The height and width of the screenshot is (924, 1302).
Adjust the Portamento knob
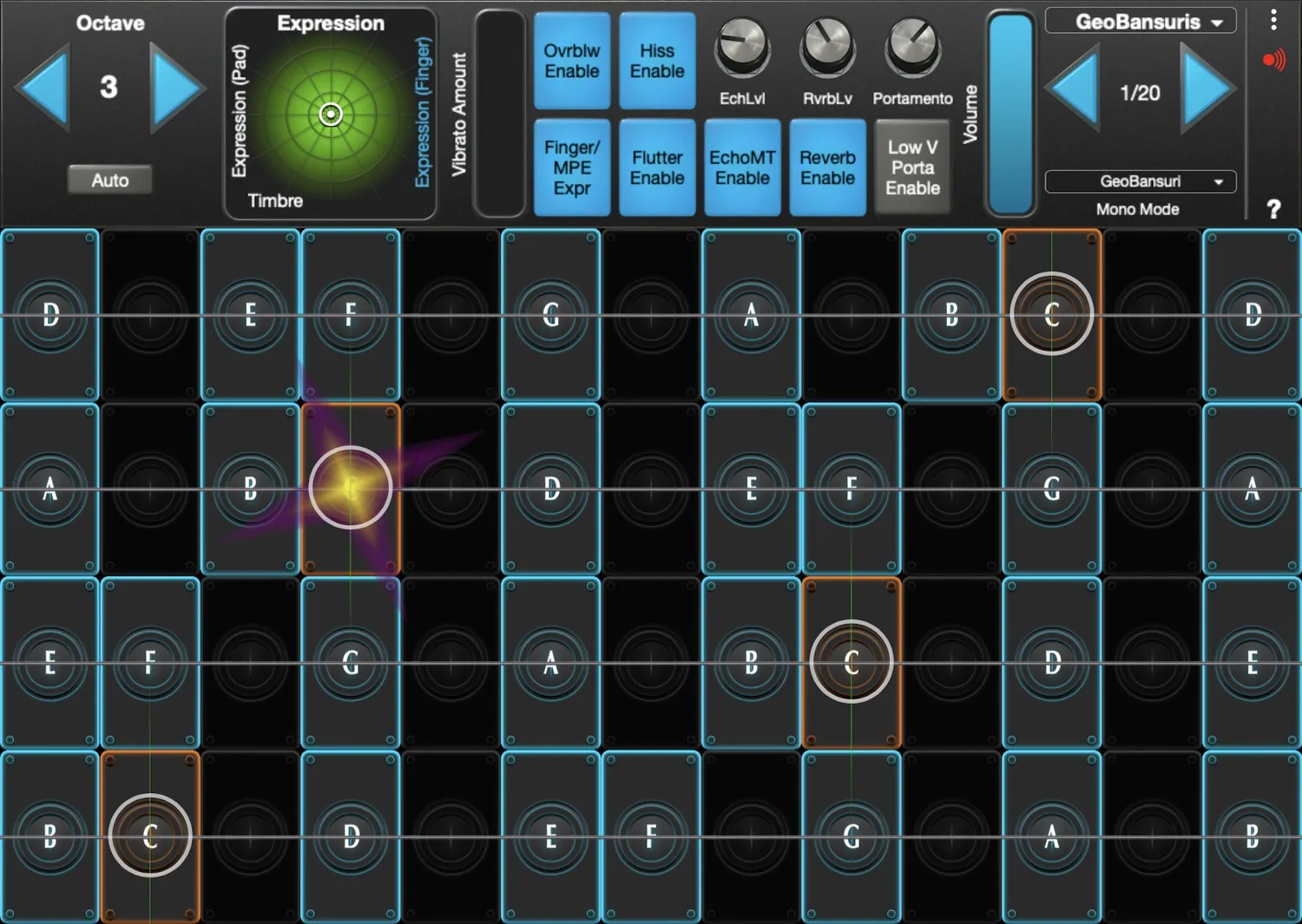tap(912, 48)
